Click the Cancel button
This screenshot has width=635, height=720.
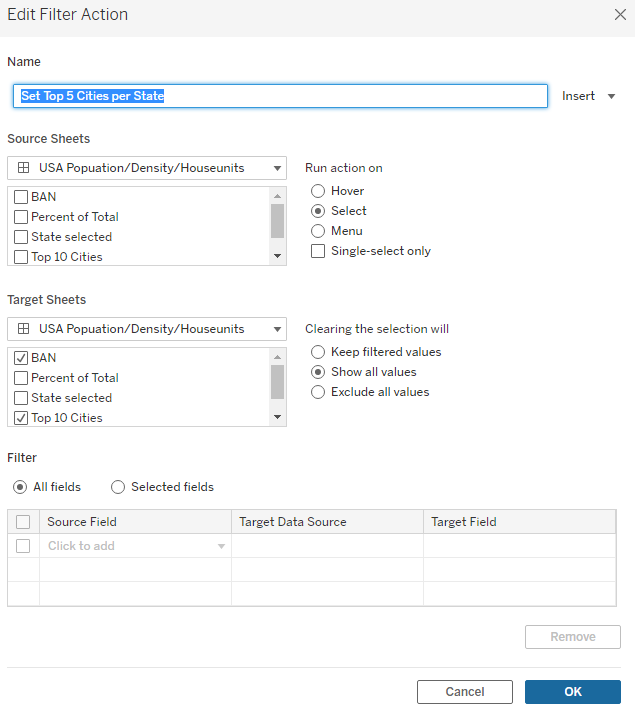[465, 692]
